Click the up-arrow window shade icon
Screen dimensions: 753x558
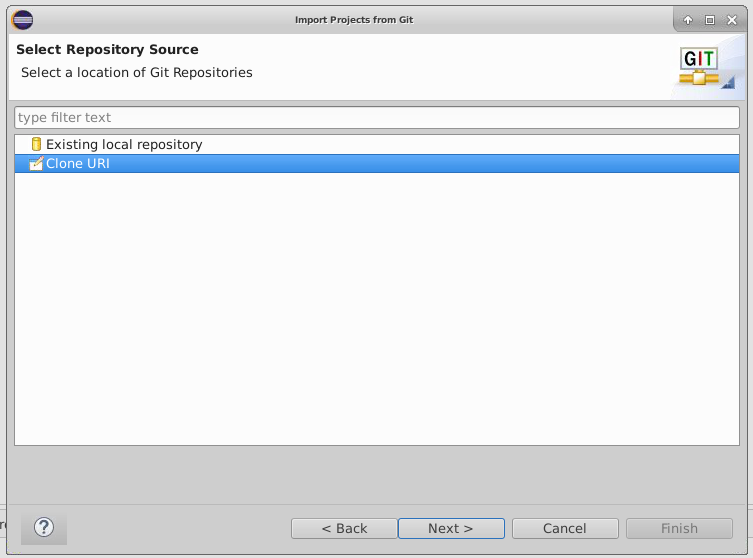[688, 20]
